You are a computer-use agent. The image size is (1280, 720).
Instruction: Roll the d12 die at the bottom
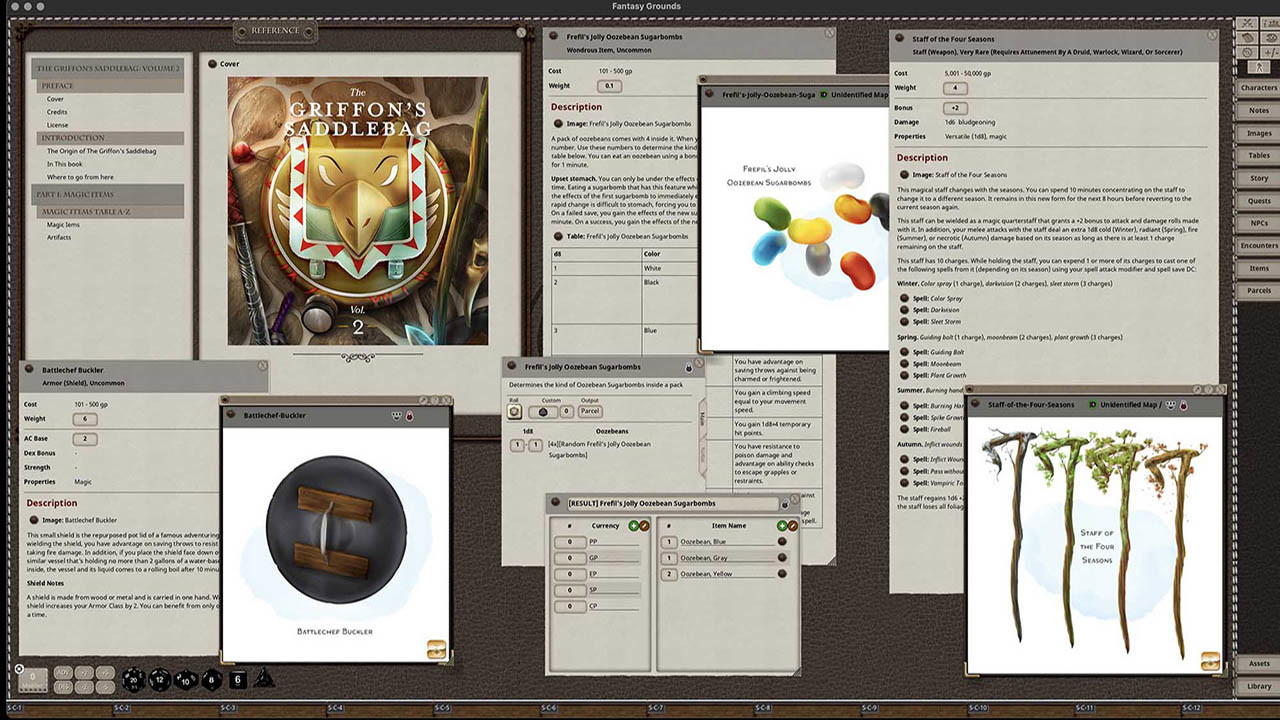tap(159, 680)
